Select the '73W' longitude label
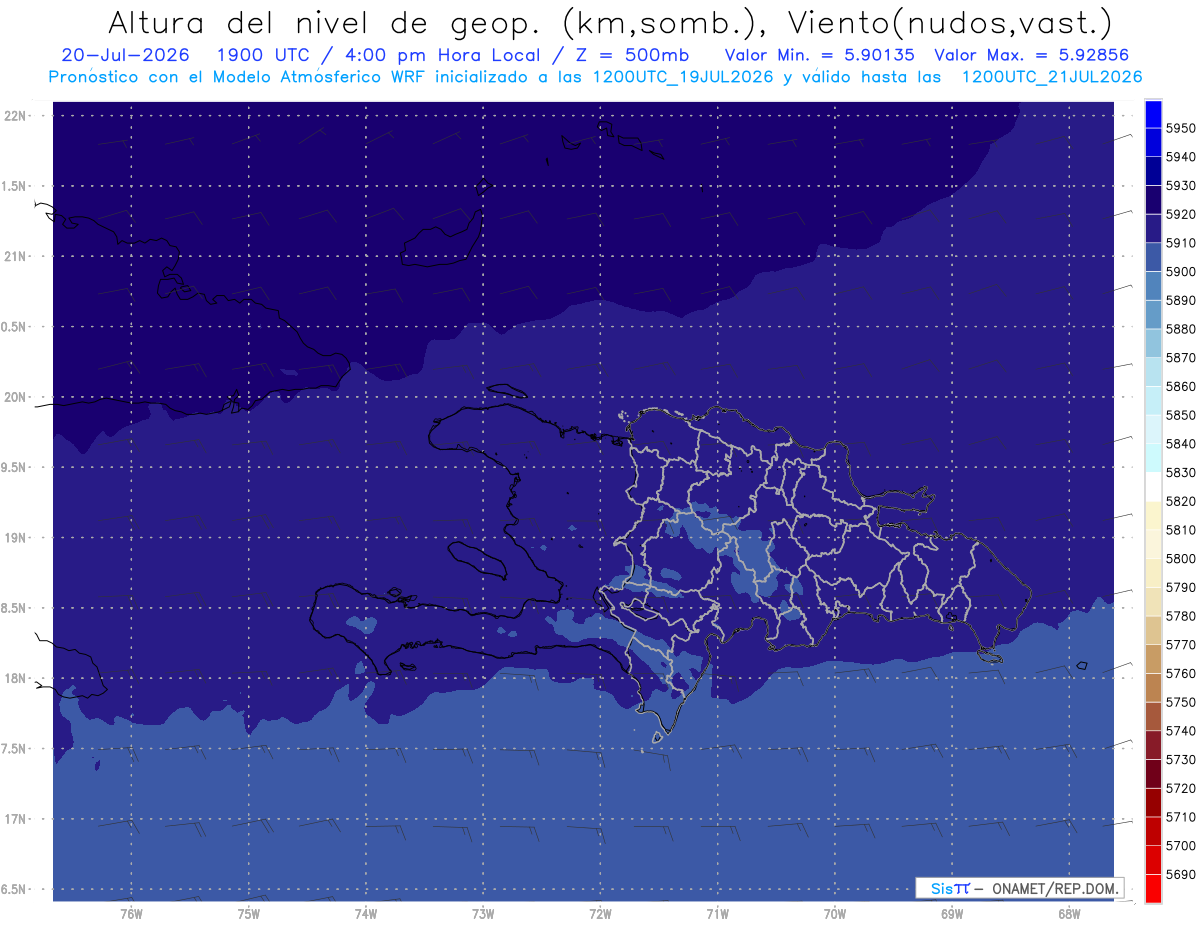1200x927 pixels. tap(483, 914)
